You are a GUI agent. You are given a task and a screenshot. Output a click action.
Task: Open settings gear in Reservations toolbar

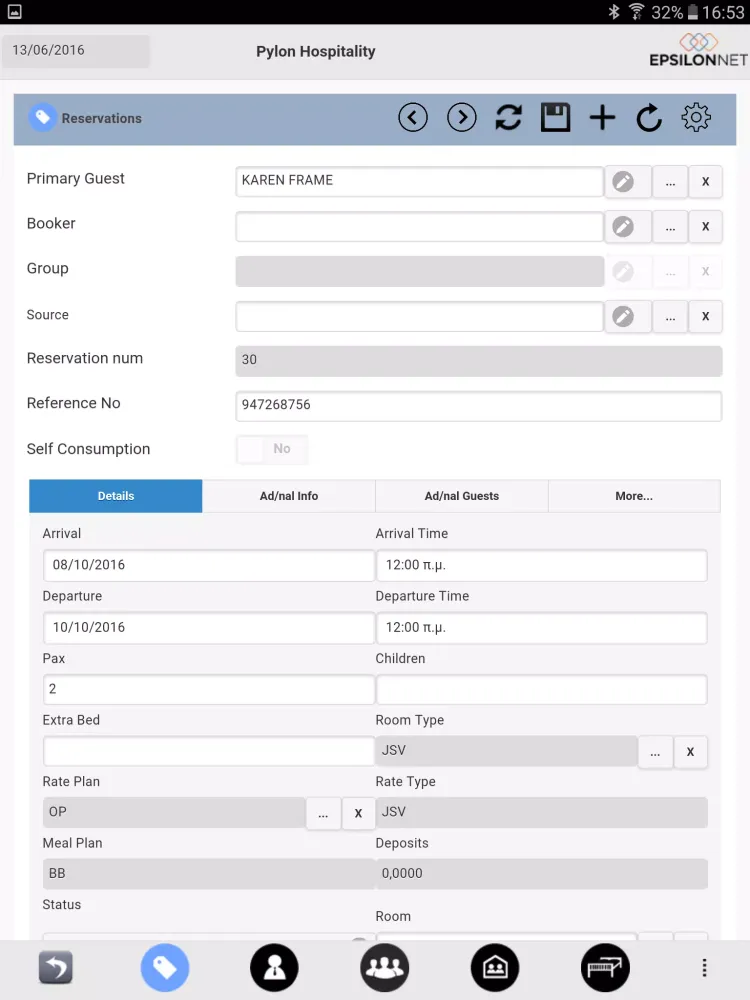coord(696,118)
